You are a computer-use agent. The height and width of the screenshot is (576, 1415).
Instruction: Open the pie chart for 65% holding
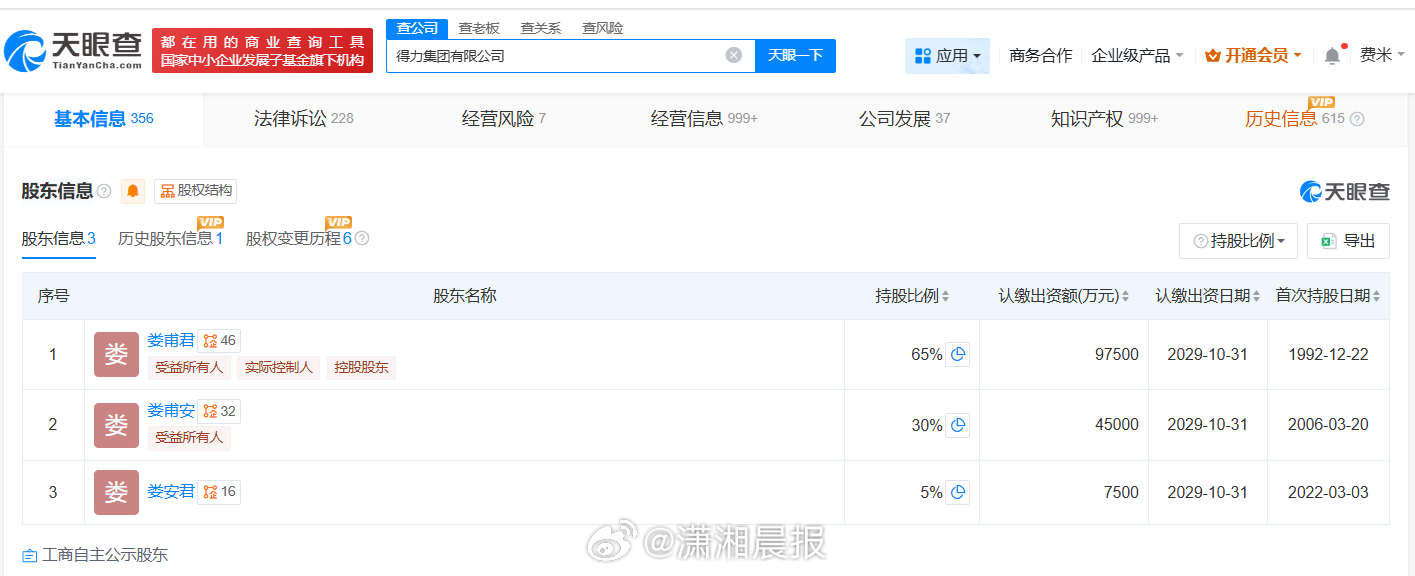(x=958, y=354)
